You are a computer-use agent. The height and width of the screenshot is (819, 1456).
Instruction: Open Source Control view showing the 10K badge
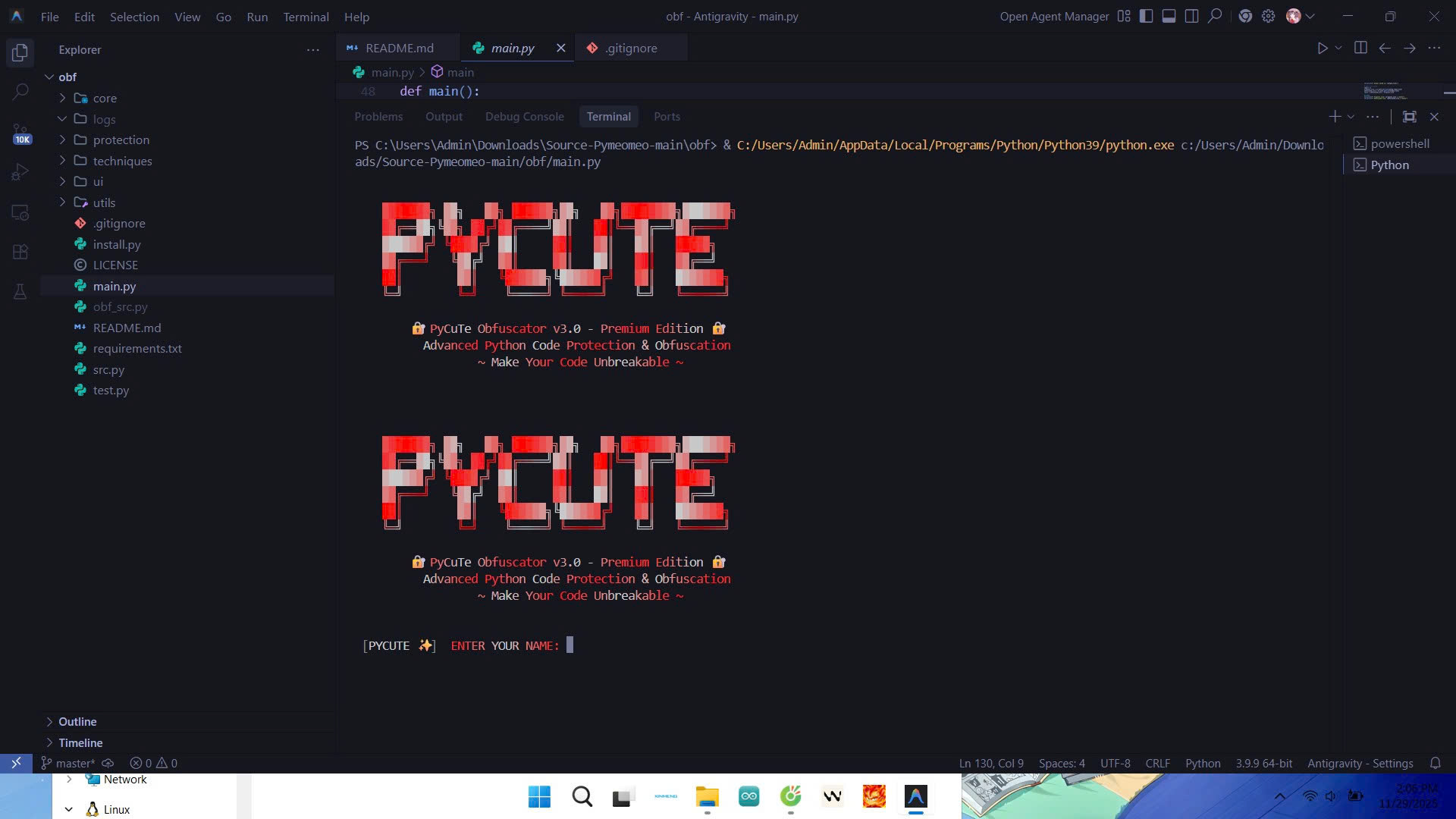(x=20, y=130)
